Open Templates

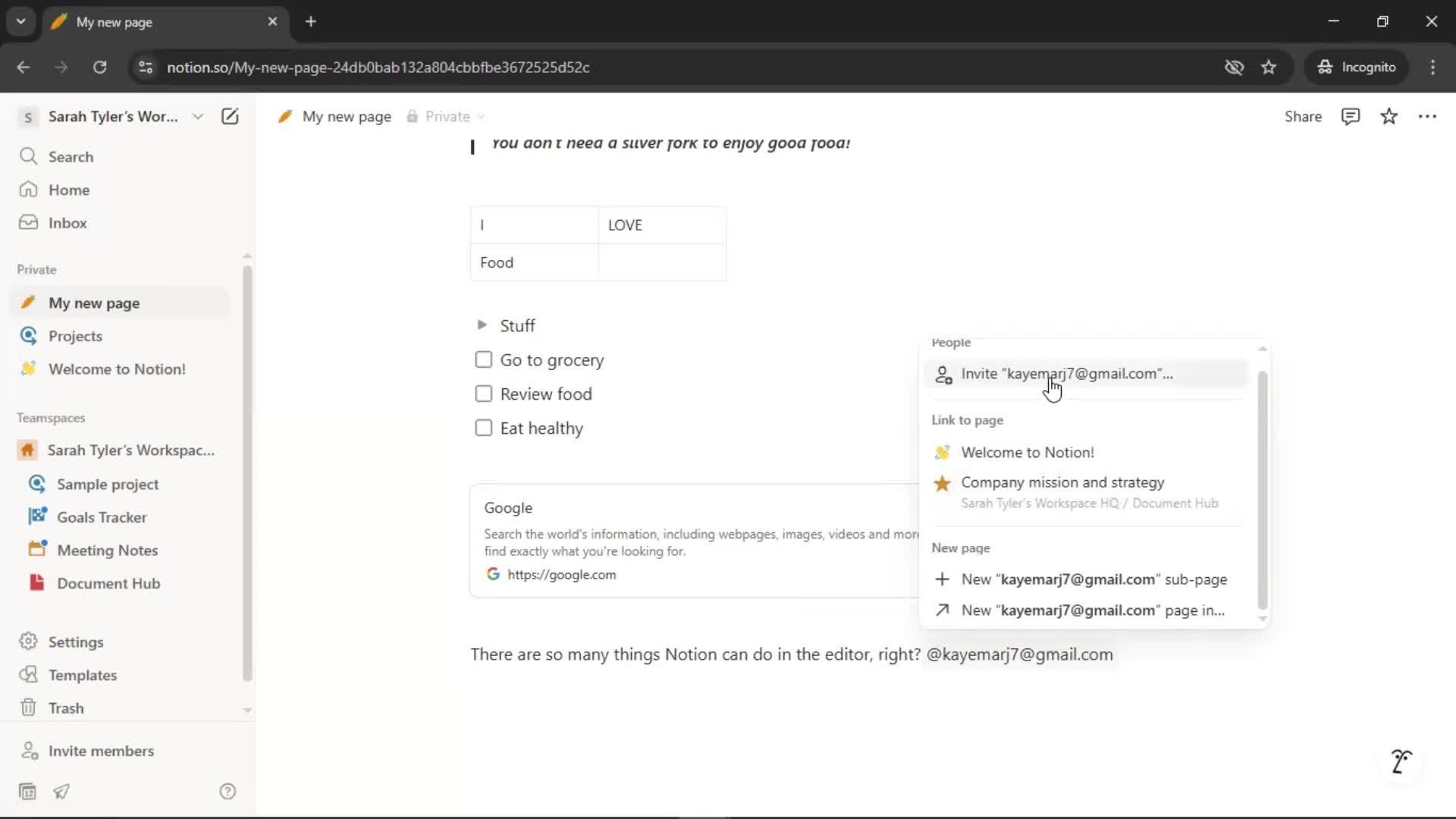pyautogui.click(x=120, y=675)
